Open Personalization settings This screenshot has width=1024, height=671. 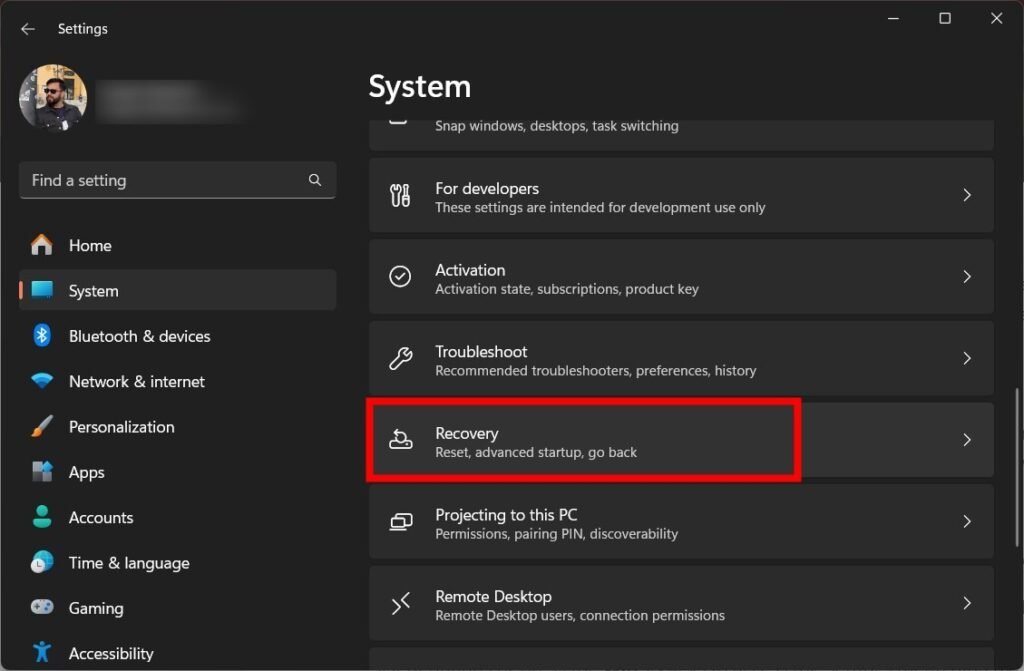coord(178,427)
